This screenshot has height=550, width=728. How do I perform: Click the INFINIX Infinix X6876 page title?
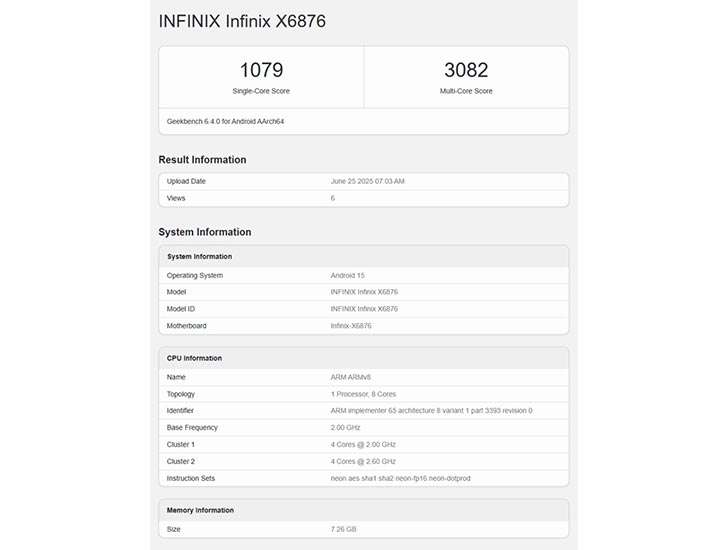point(242,21)
